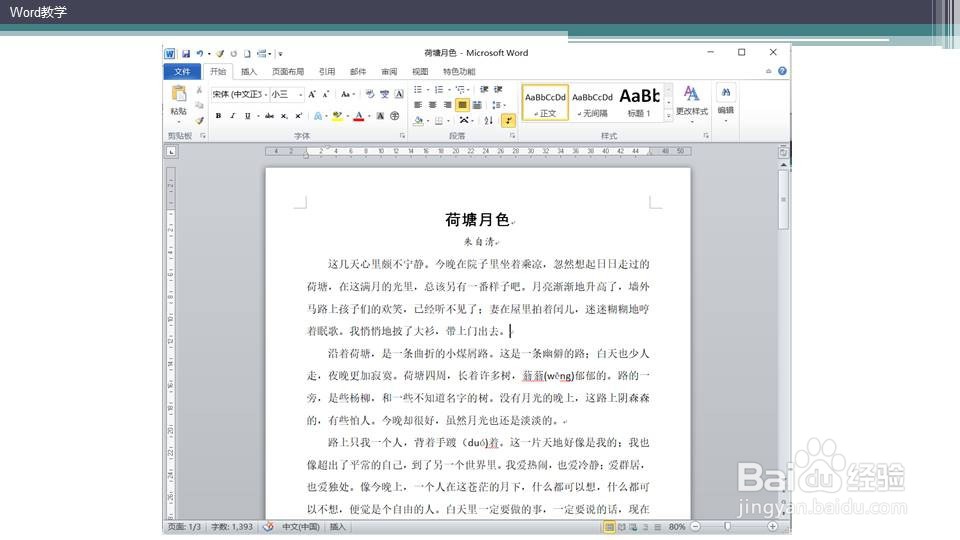Open the Change Styles (更改样式) dropdown

692,102
